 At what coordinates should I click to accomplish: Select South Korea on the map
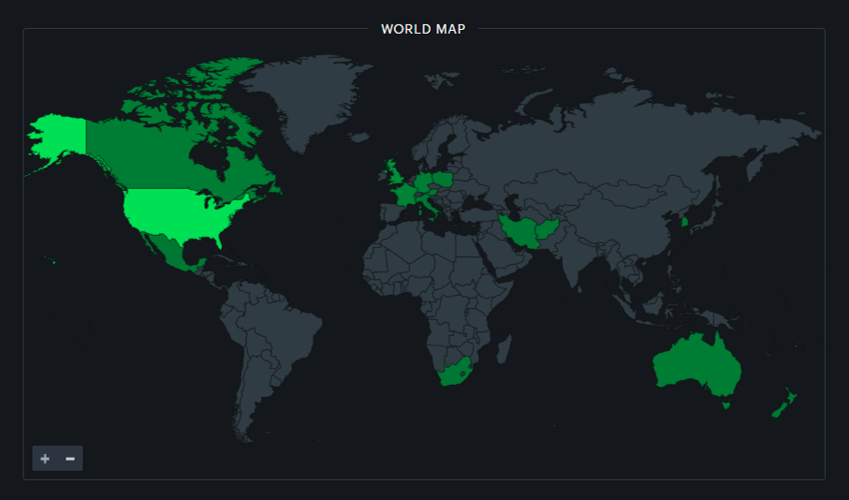click(x=684, y=221)
